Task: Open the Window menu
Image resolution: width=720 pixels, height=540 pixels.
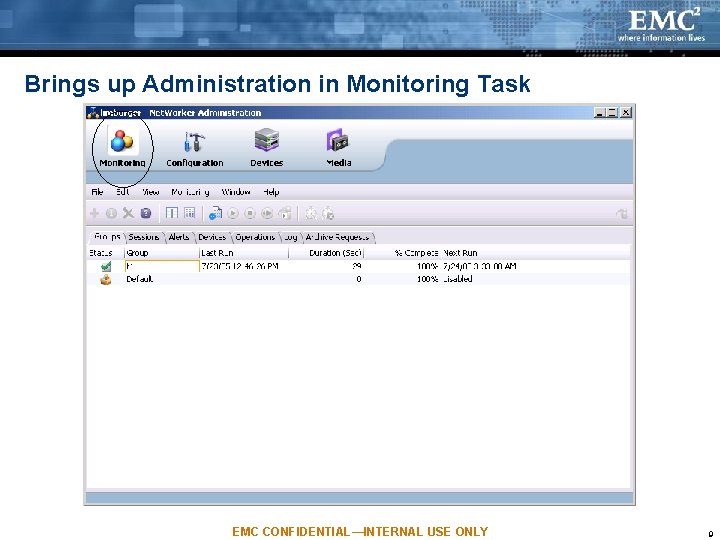Action: (236, 192)
